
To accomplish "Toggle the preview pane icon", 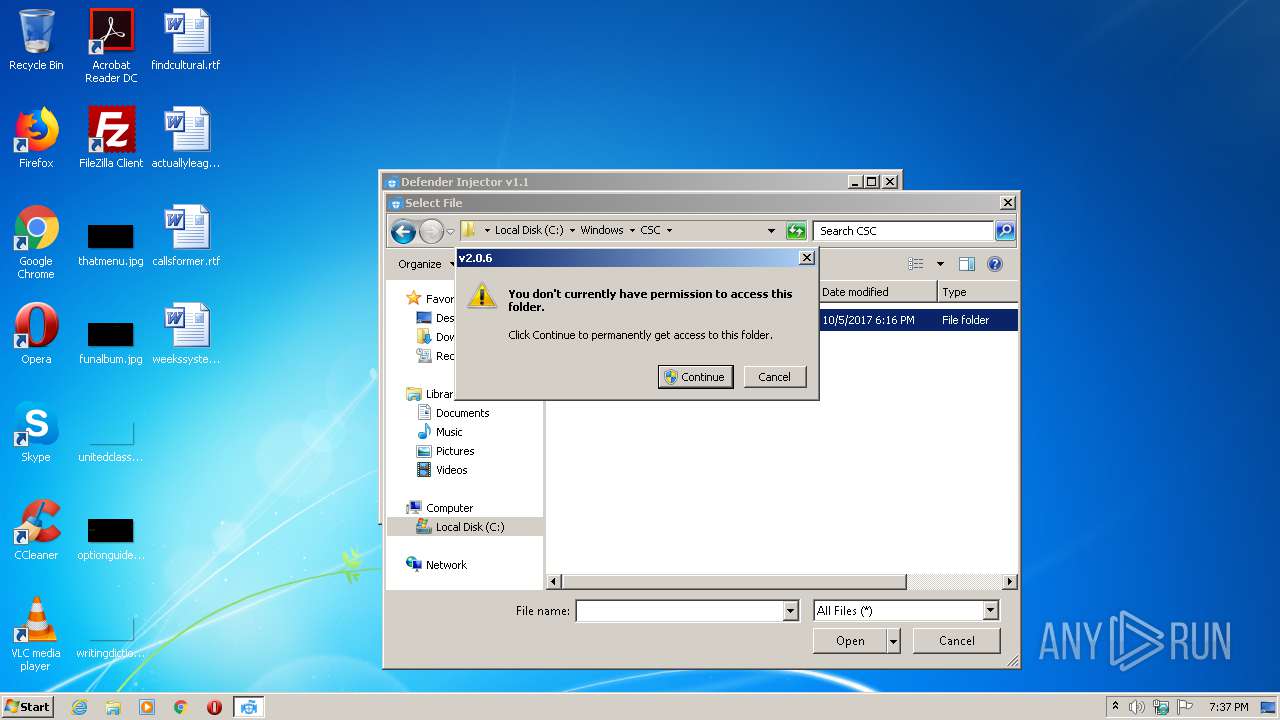I will [x=967, y=264].
